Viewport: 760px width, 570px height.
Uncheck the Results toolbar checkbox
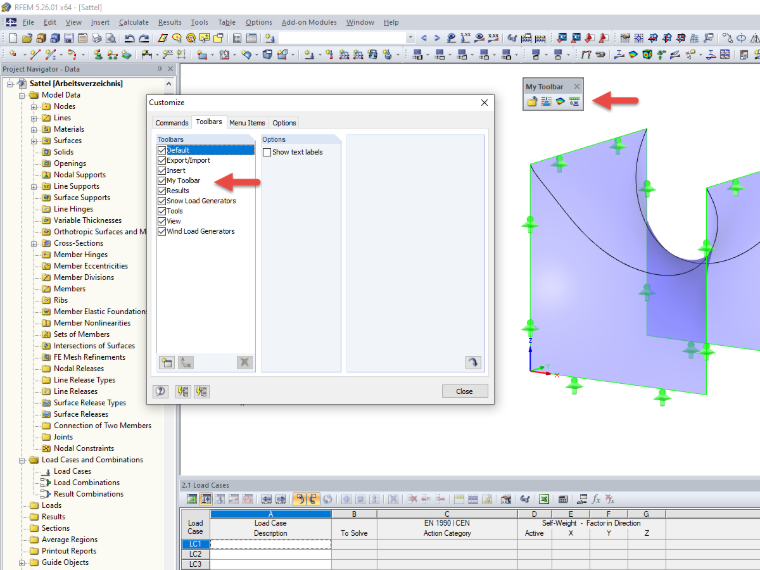click(162, 191)
